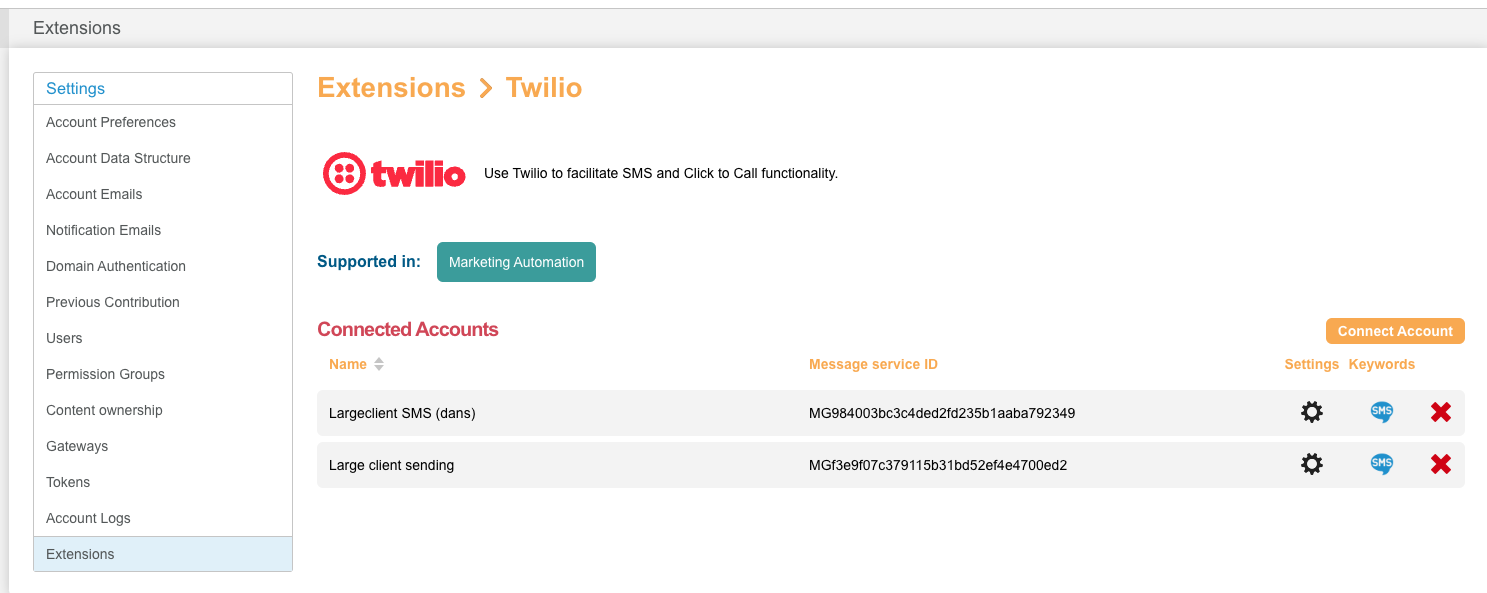The width and height of the screenshot is (1487, 593).
Task: Click the Twilio breadcrumb label
Action: [x=544, y=87]
